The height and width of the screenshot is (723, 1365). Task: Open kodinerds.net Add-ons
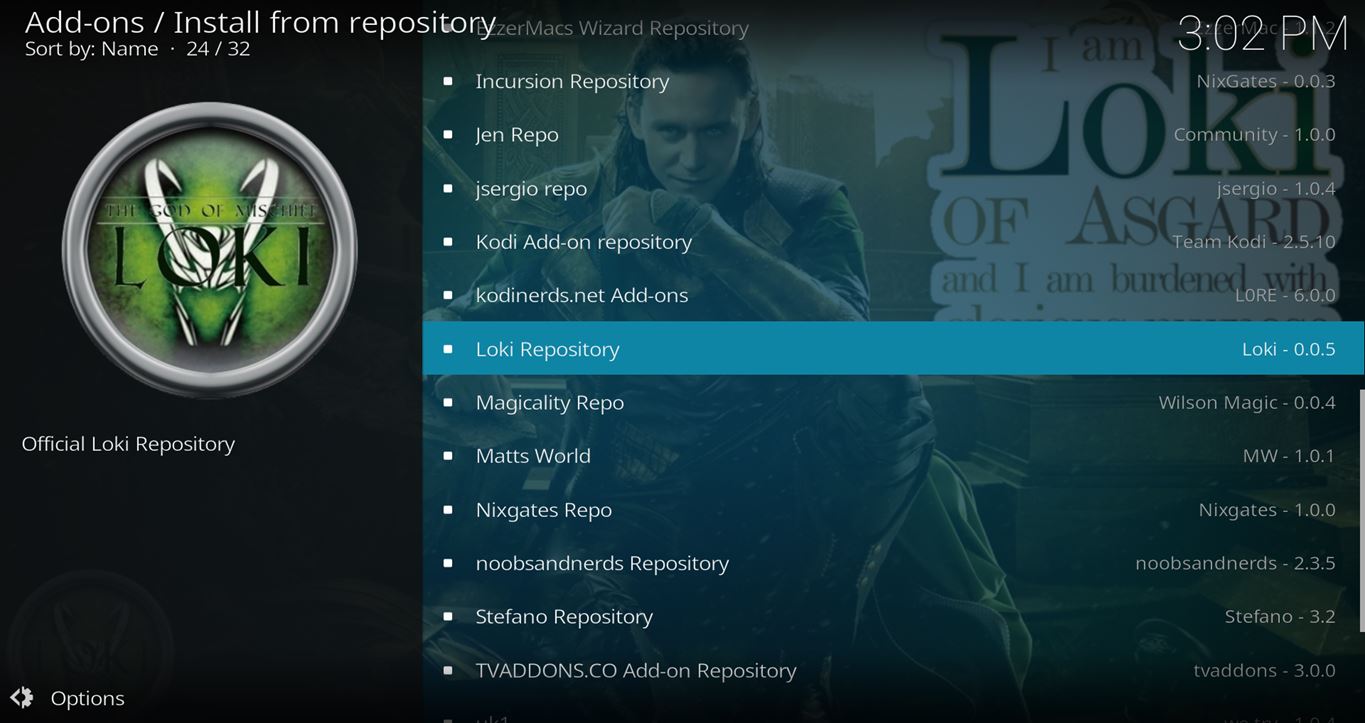click(582, 295)
